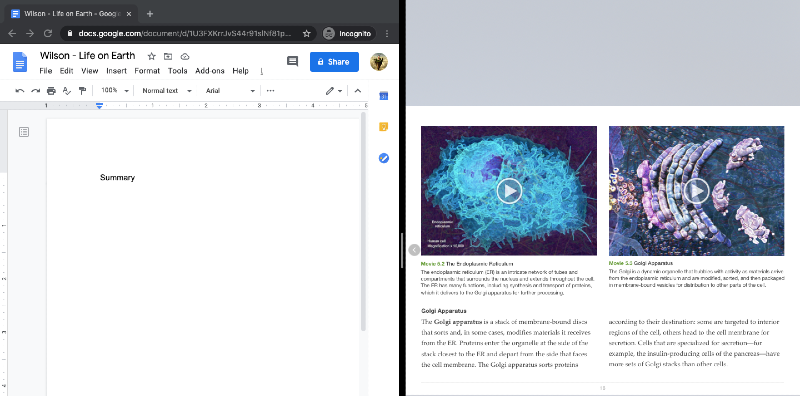Open a new Chrome tab

coord(149,14)
